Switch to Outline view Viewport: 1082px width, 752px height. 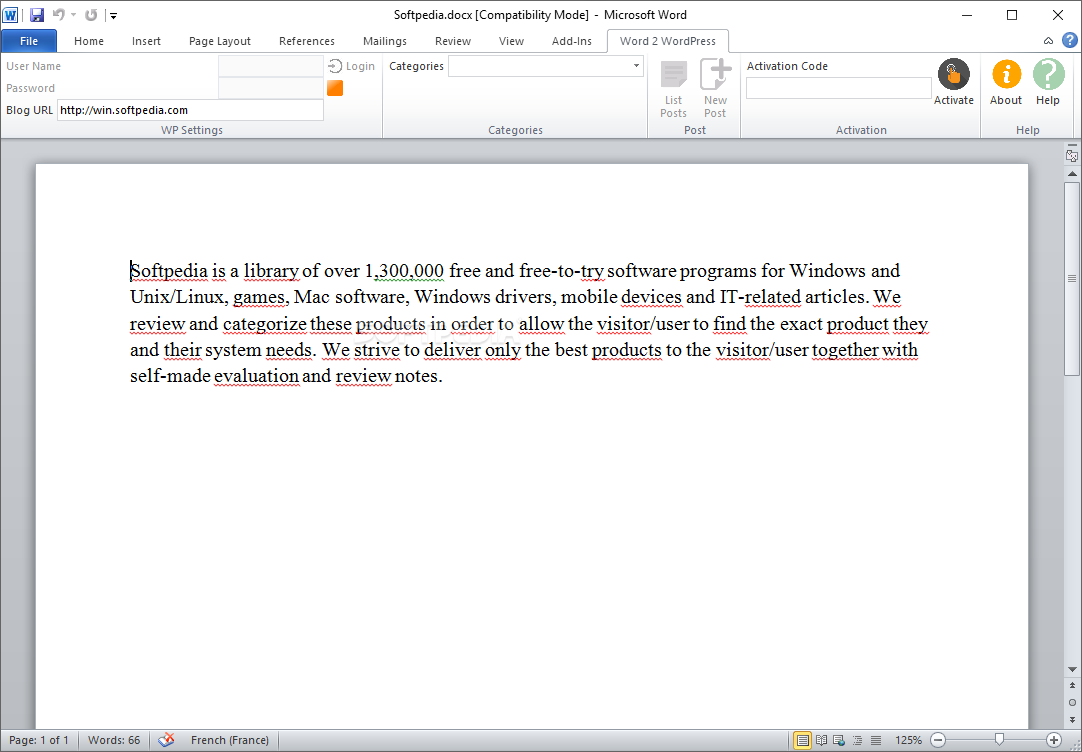pyautogui.click(x=857, y=740)
